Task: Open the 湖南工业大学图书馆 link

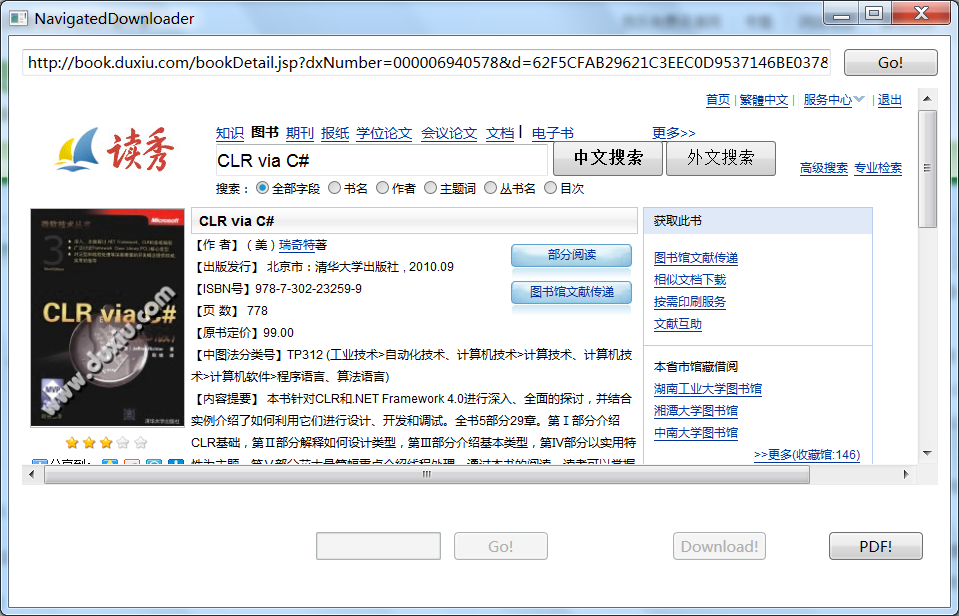Action: (708, 388)
